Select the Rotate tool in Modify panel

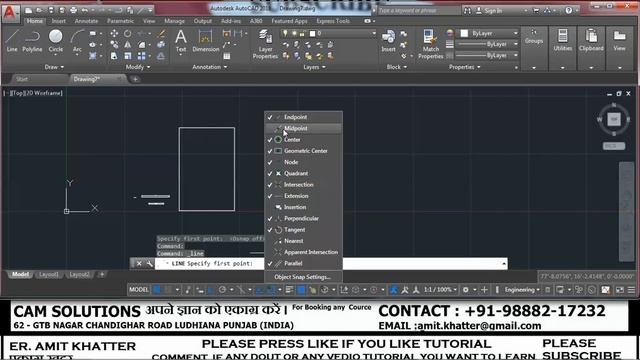[128, 33]
